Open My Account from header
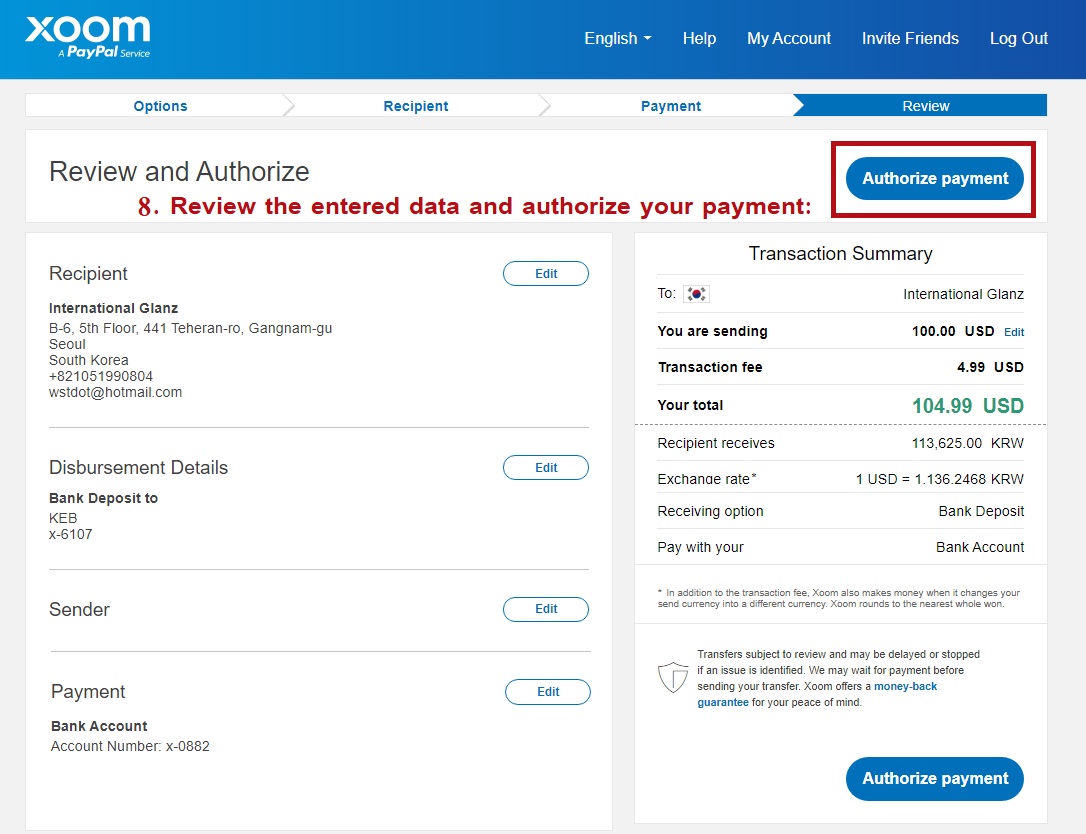Viewport: 1086px width, 834px height. [788, 39]
